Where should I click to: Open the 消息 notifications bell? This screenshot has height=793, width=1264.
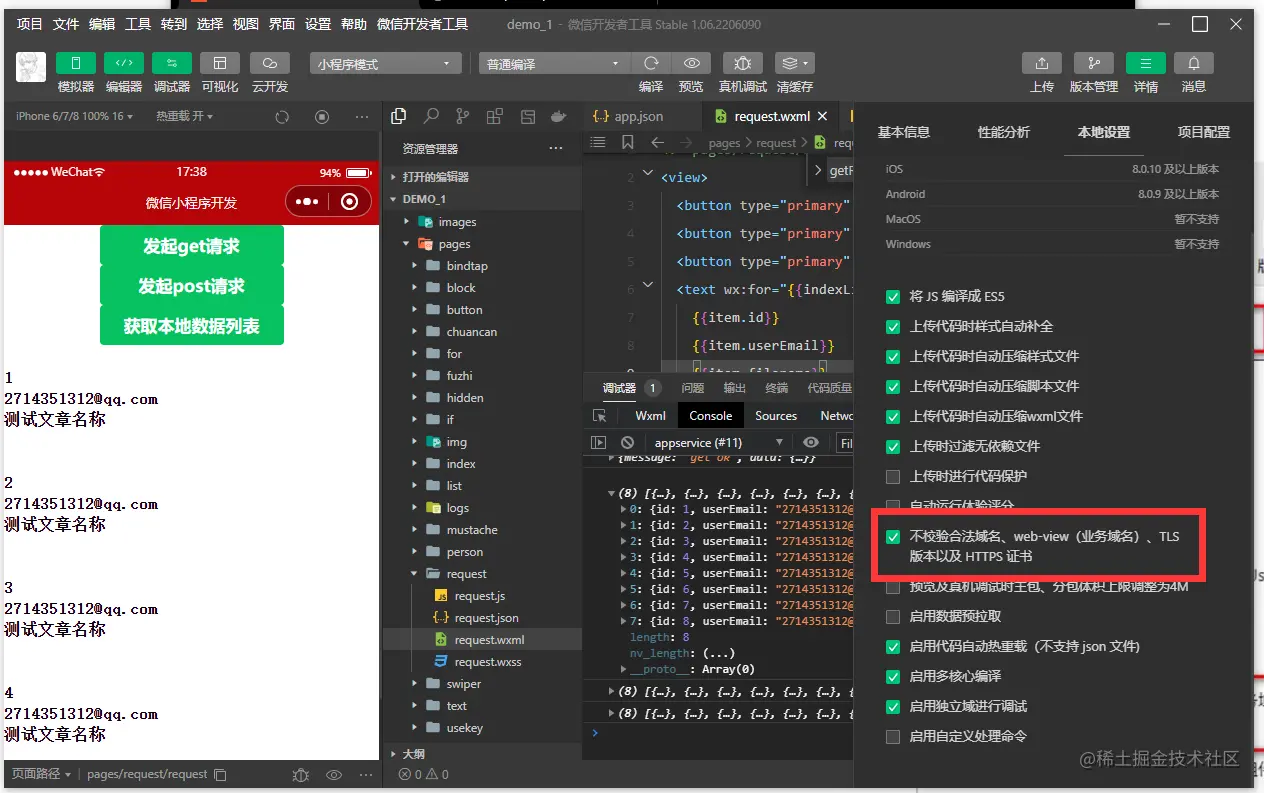[x=1194, y=63]
